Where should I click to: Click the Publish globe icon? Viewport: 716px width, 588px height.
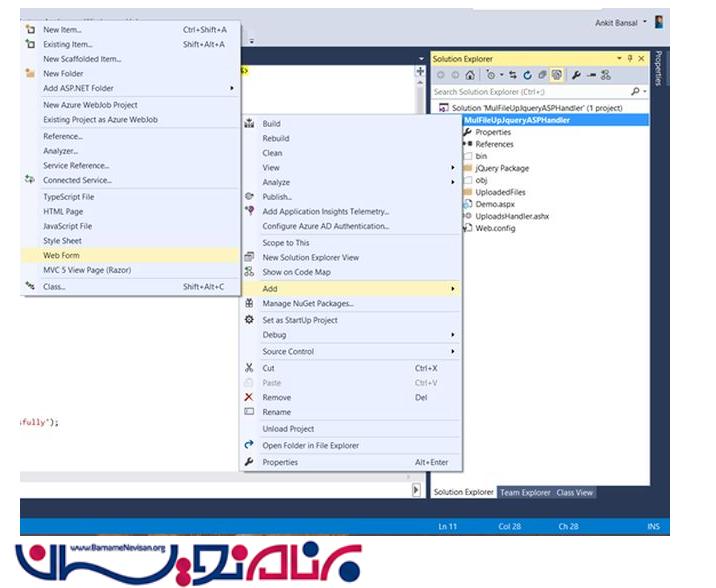pyautogui.click(x=249, y=196)
